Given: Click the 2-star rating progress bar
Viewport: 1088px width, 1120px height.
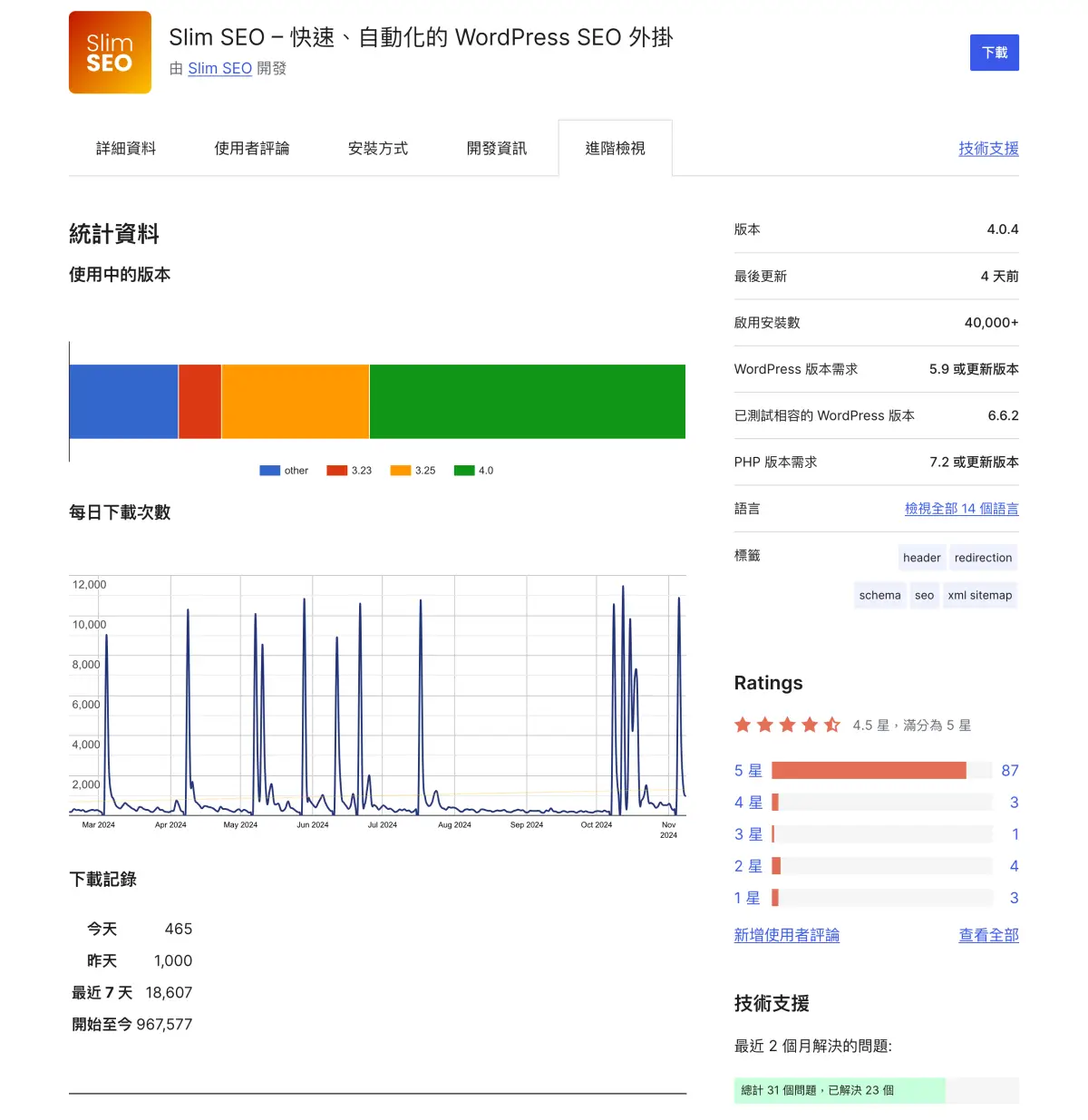Looking at the screenshot, I should (x=882, y=866).
